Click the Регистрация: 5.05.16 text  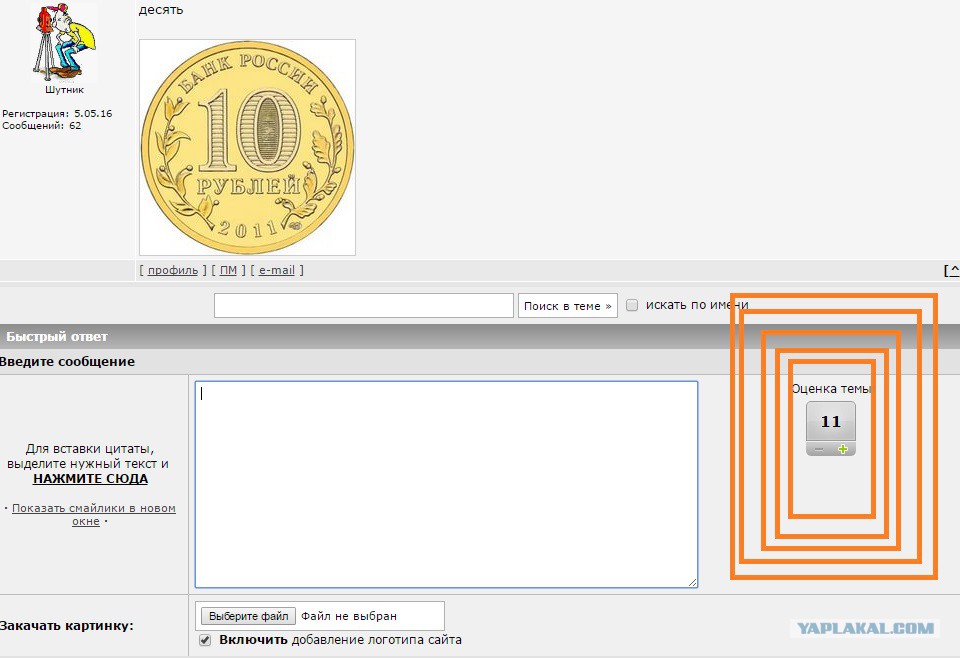pos(57,113)
